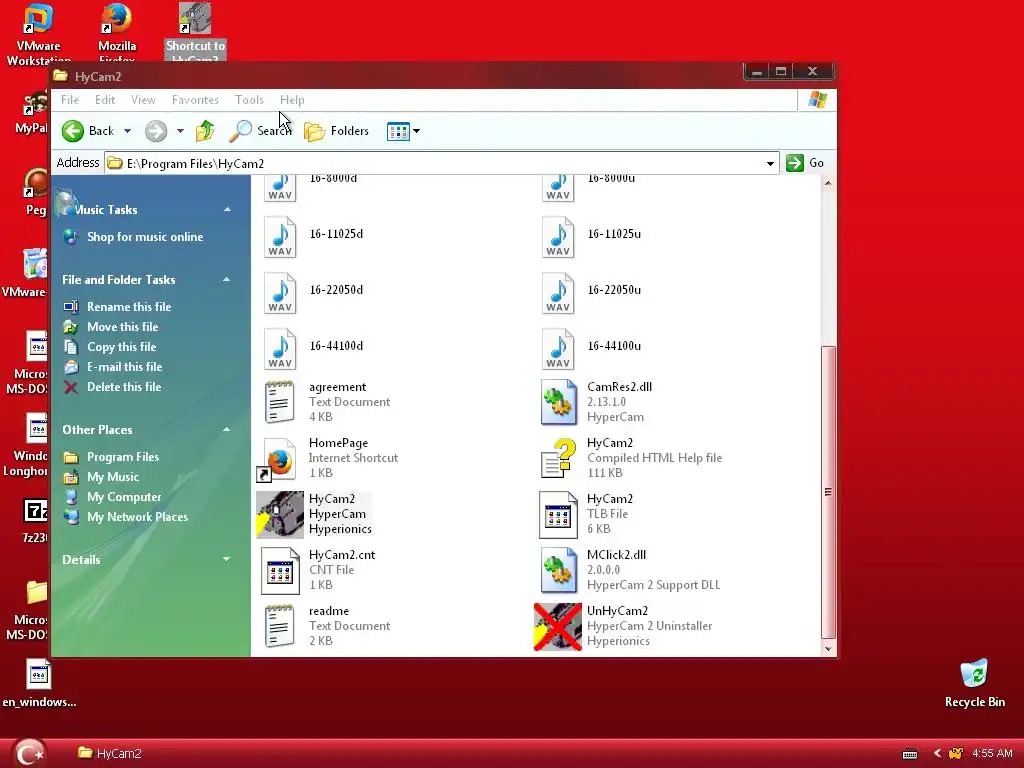The image size is (1024, 768).
Task: Open the Tools menu
Action: [x=249, y=100]
